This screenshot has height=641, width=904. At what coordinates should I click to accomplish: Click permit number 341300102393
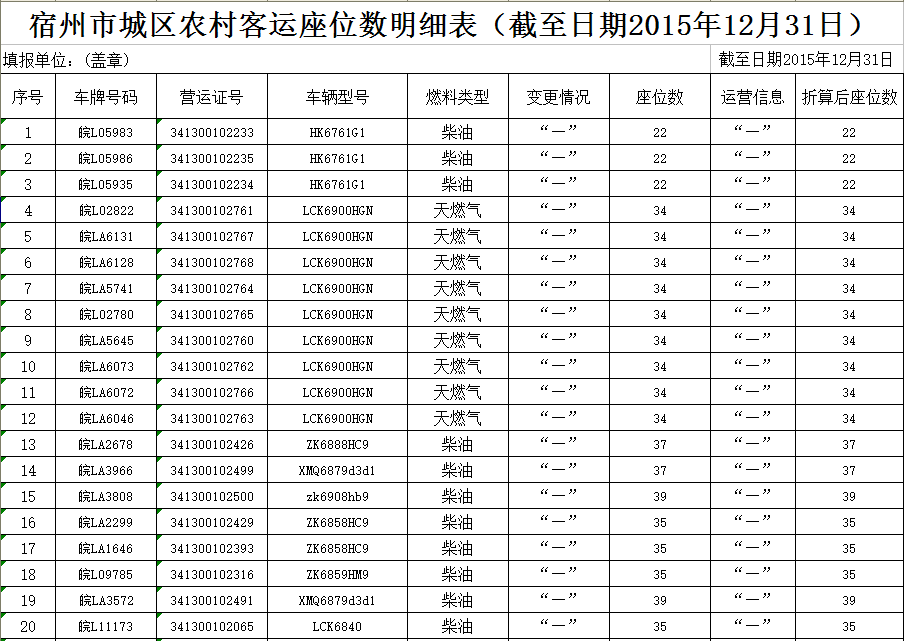(212, 548)
